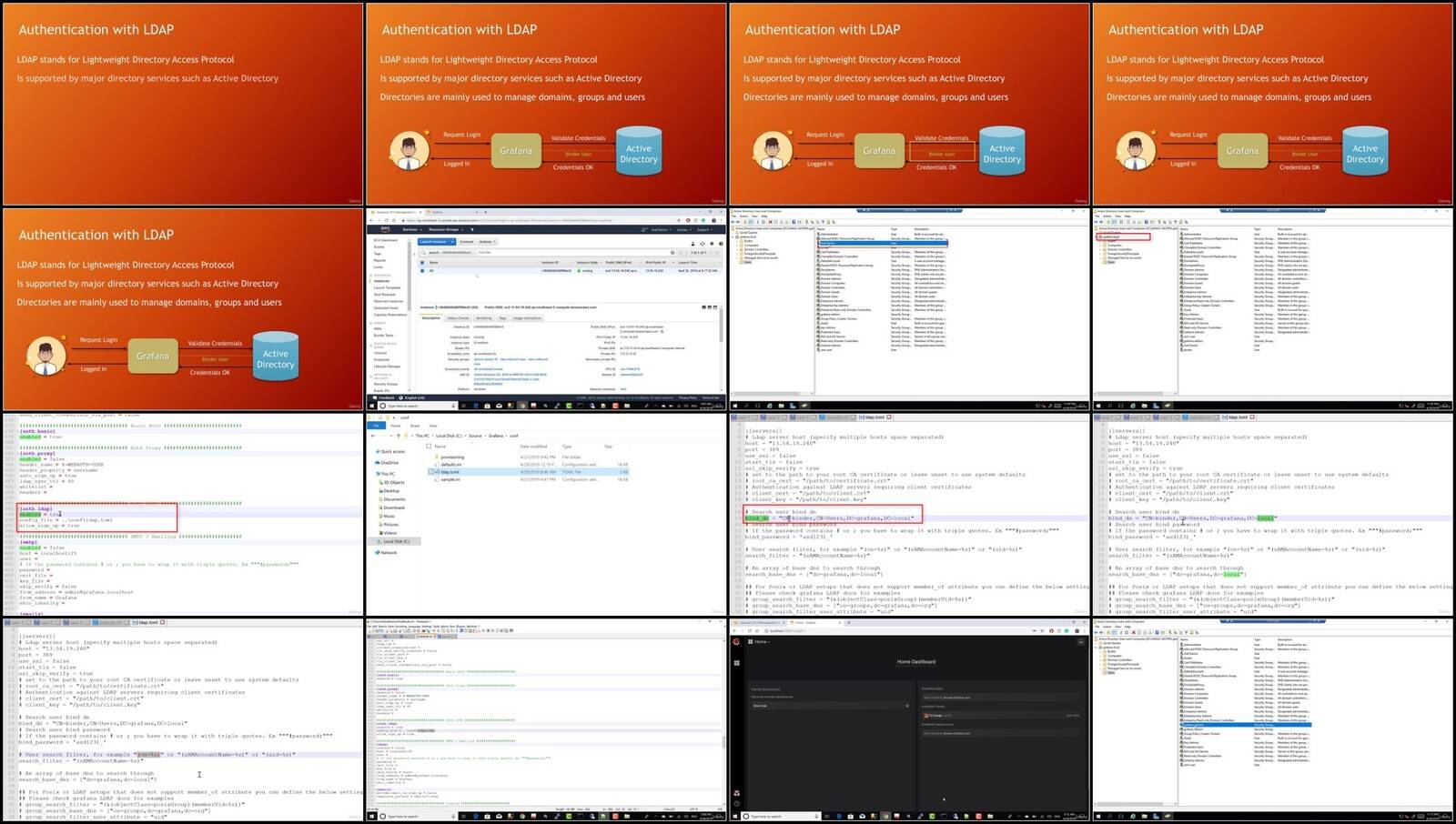Click the OneDrive cloud icon in File Explorer

(x=377, y=463)
